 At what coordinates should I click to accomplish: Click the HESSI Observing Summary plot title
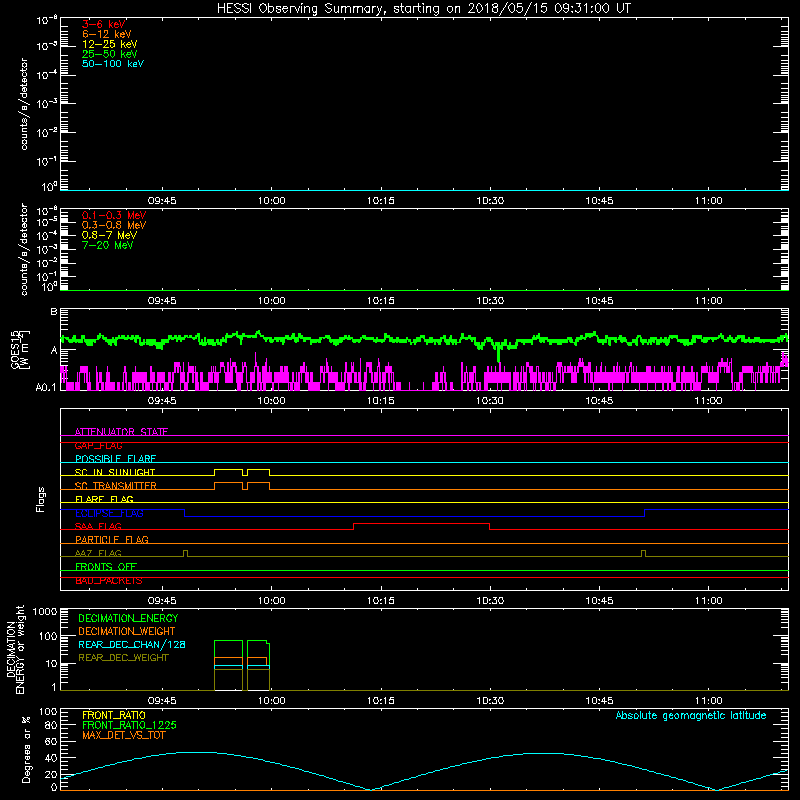click(424, 9)
